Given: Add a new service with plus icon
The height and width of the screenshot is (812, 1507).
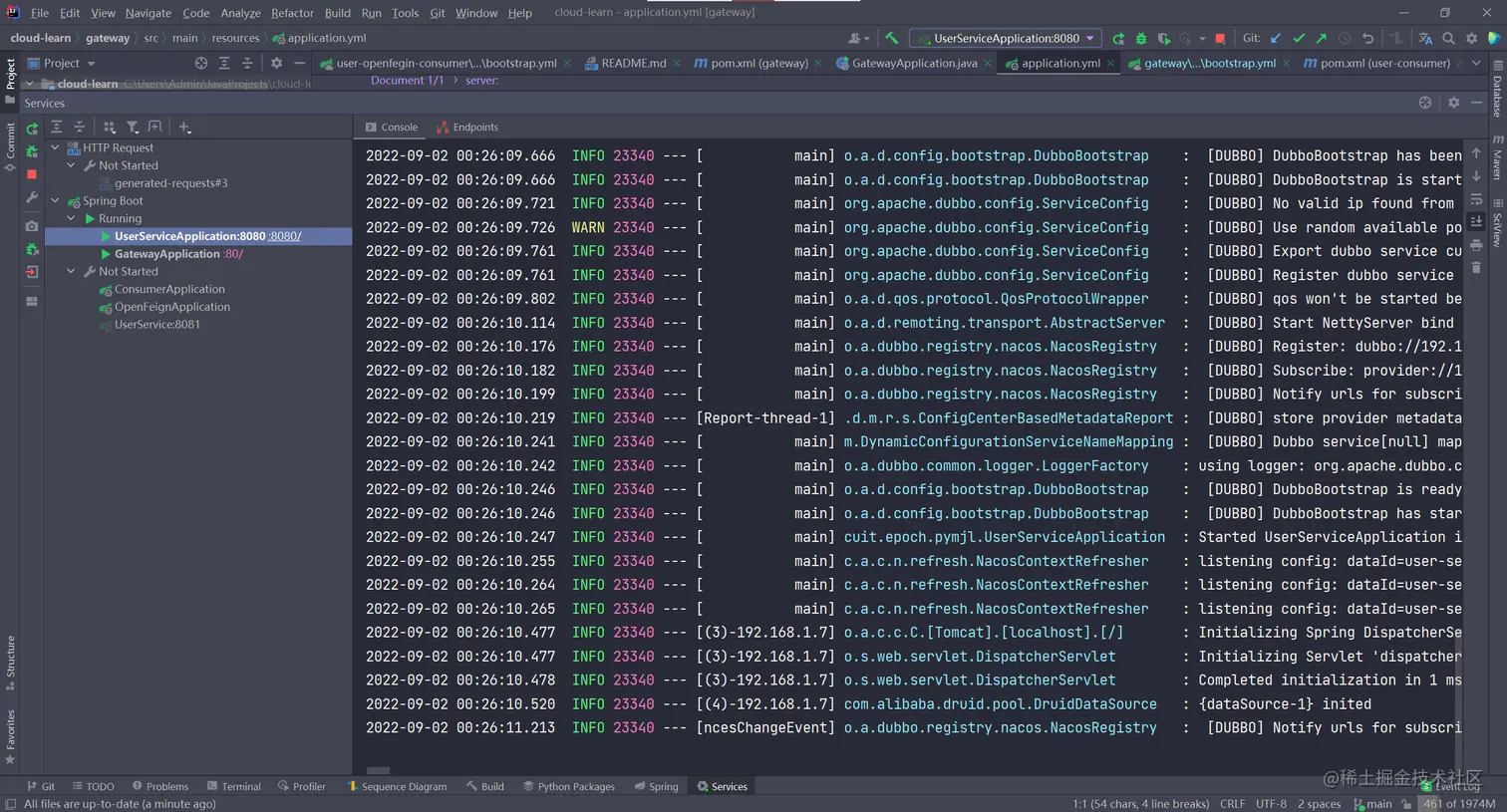Looking at the screenshot, I should (x=184, y=128).
